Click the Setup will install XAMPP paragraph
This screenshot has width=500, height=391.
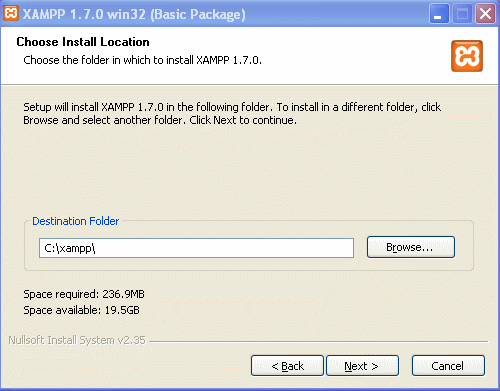(x=232, y=113)
